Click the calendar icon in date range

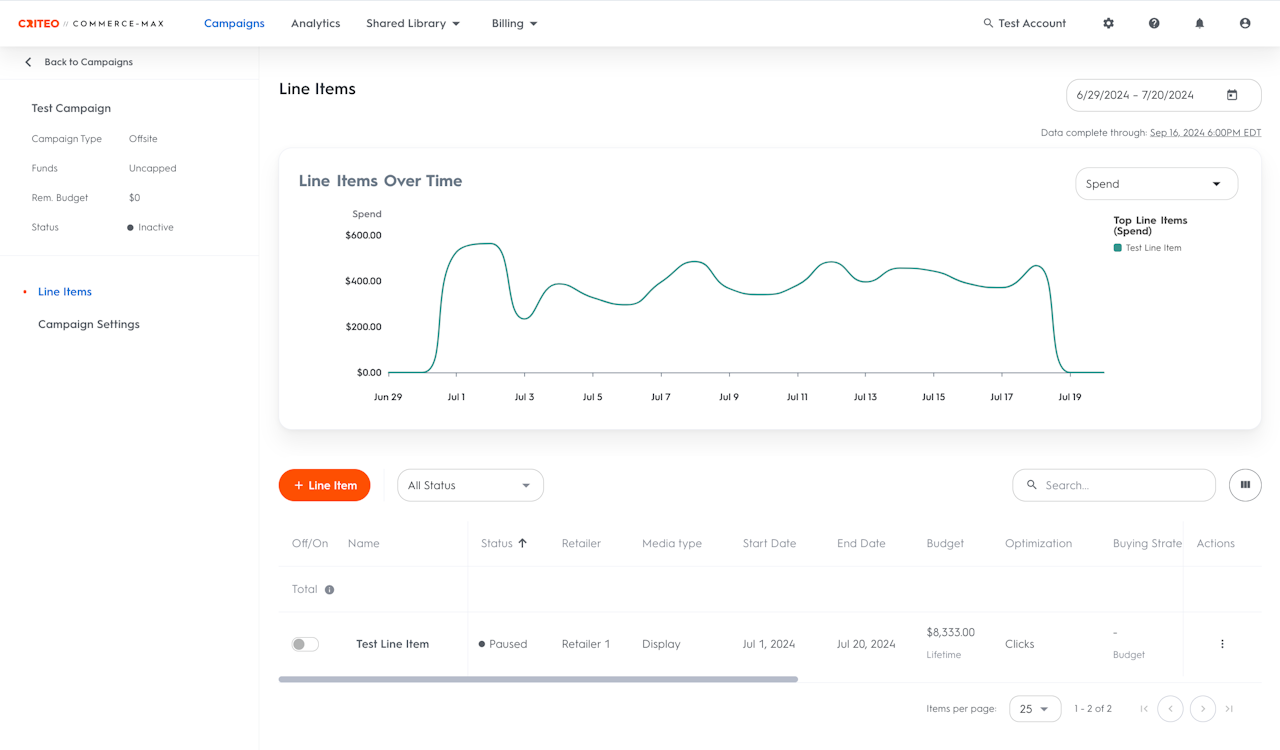pos(1232,95)
